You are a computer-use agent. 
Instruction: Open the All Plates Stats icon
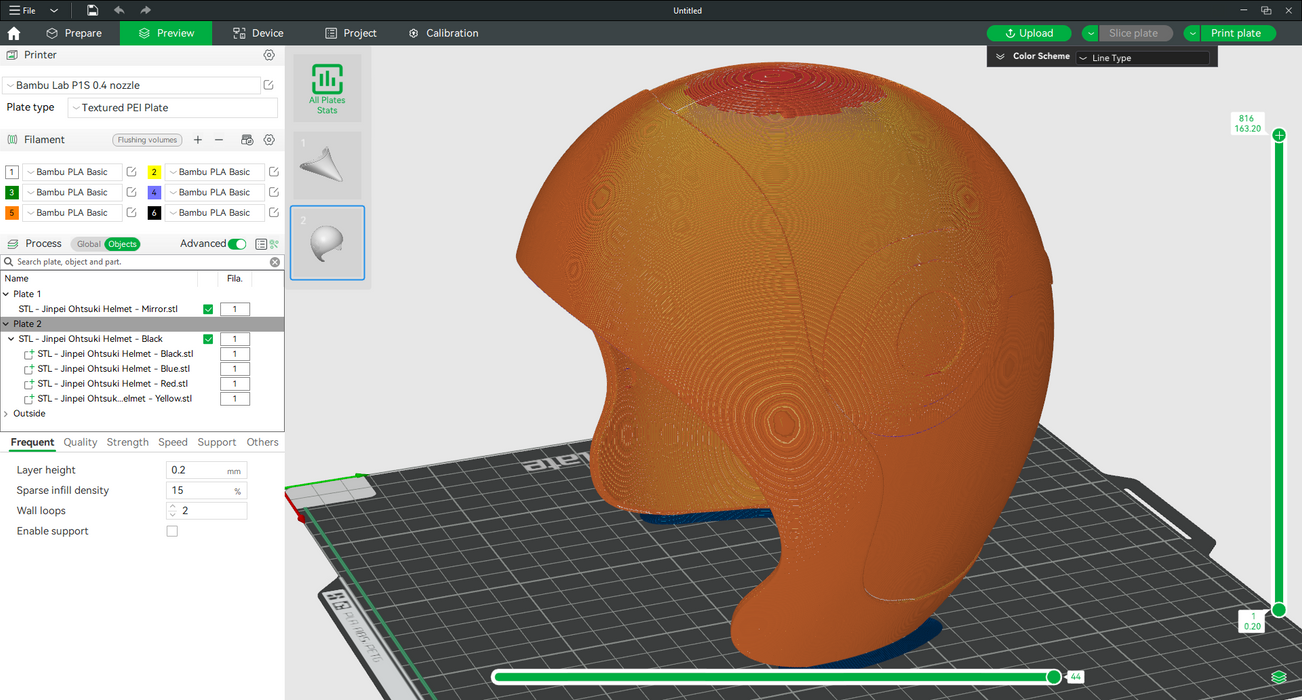click(x=327, y=88)
